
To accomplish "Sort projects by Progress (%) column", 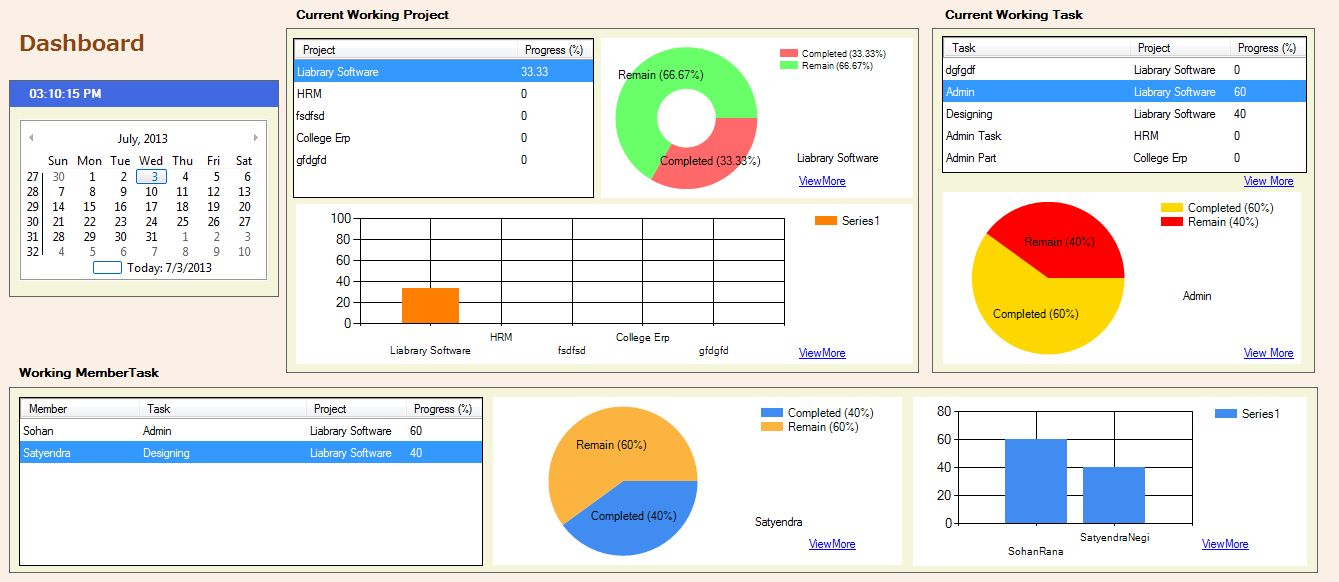I will 554,50.
